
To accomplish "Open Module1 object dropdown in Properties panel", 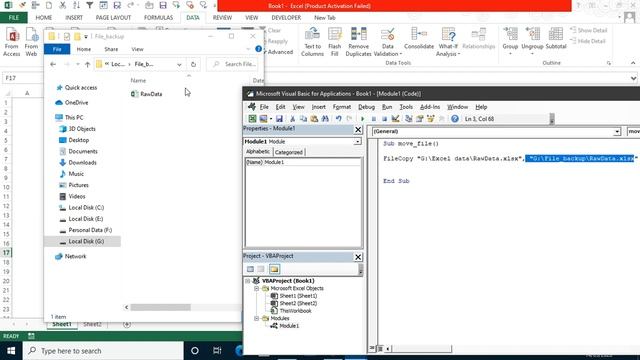I will 358,142.
